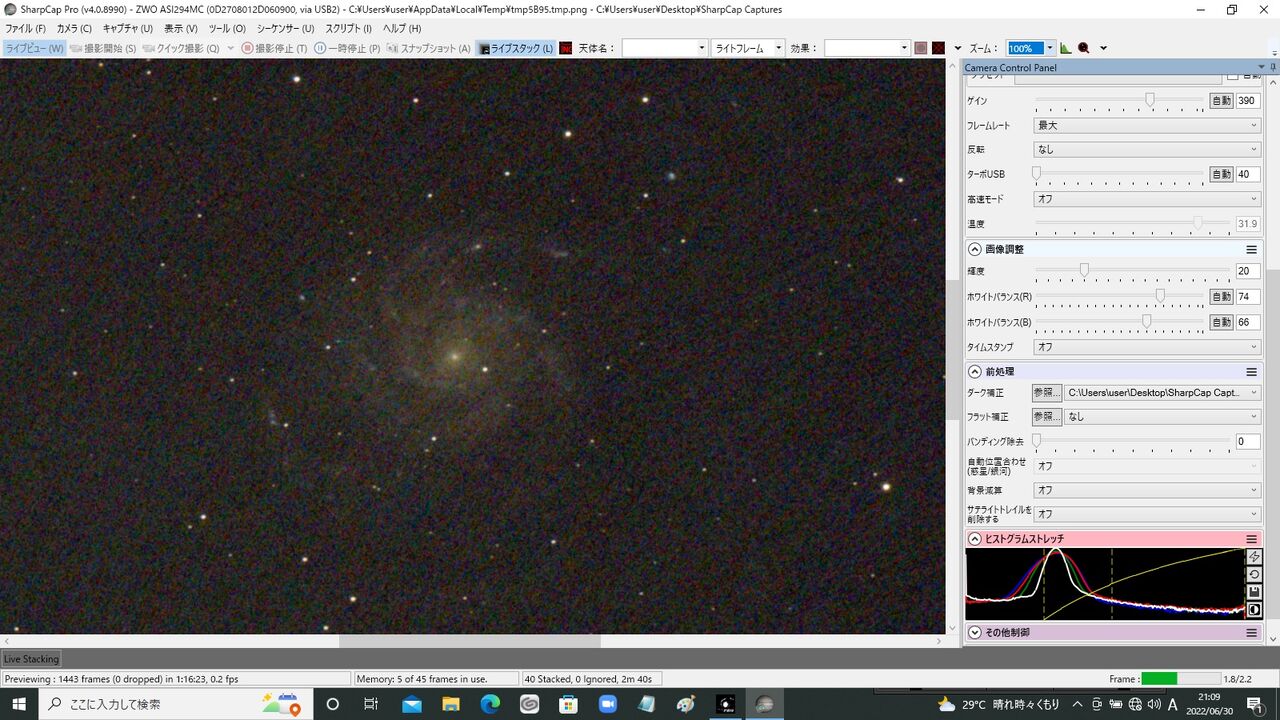Save the histogram stretch using the floppy disk icon

pos(1254,592)
